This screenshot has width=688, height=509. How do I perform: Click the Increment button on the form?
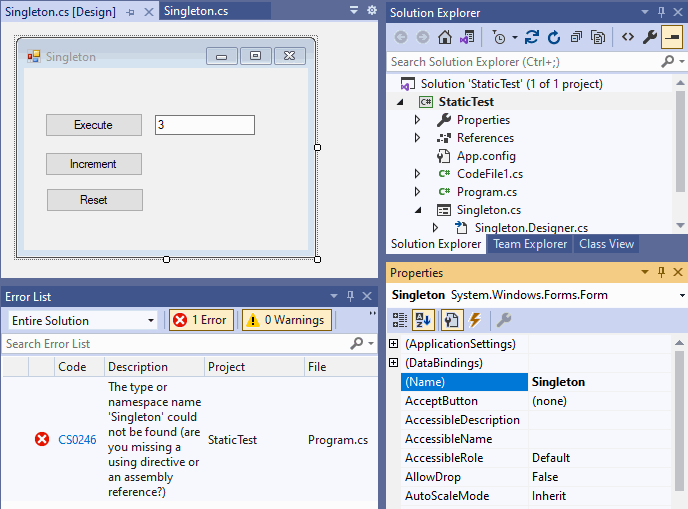click(x=93, y=164)
